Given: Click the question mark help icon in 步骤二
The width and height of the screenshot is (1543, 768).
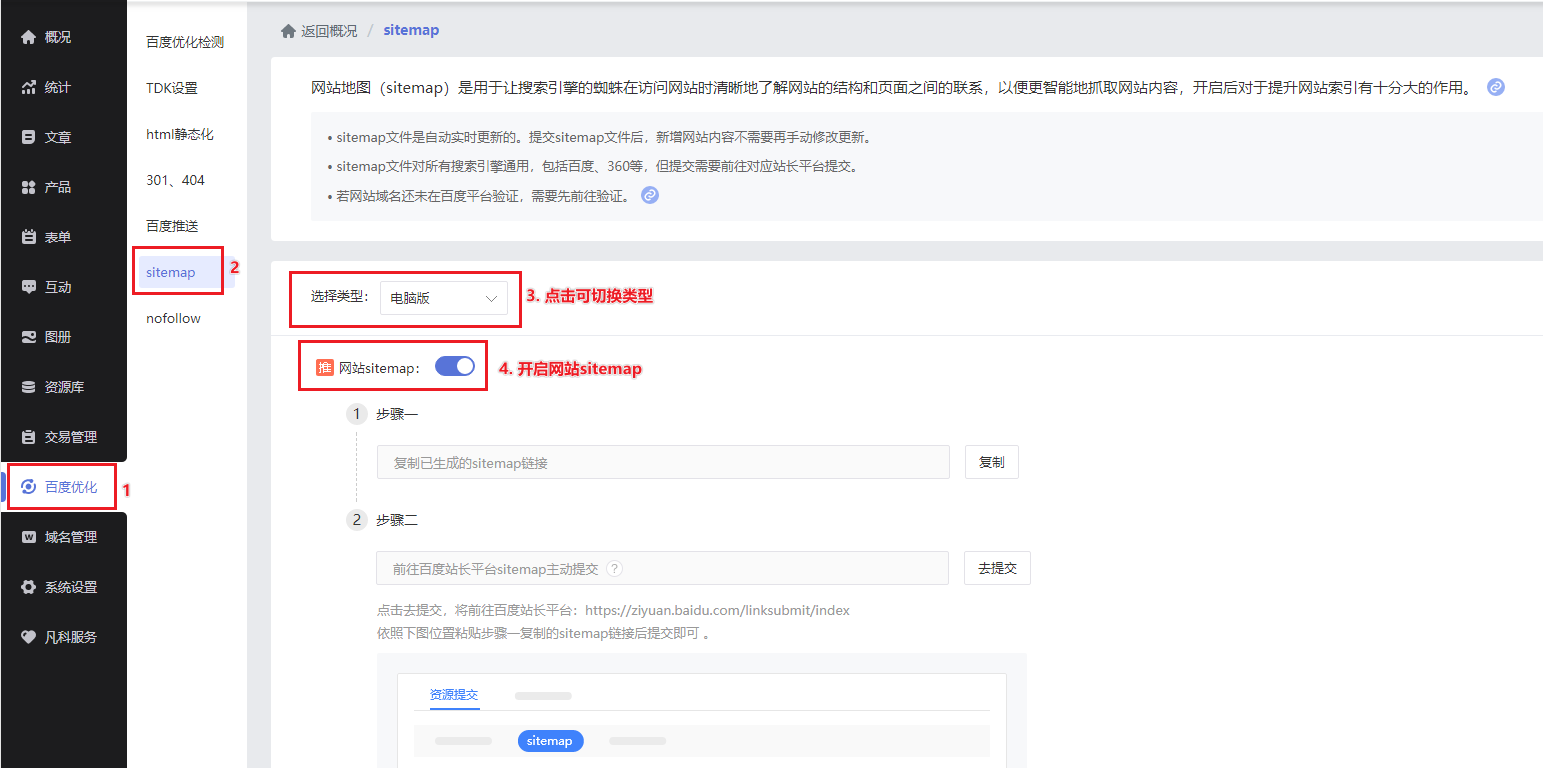Looking at the screenshot, I should pos(615,568).
